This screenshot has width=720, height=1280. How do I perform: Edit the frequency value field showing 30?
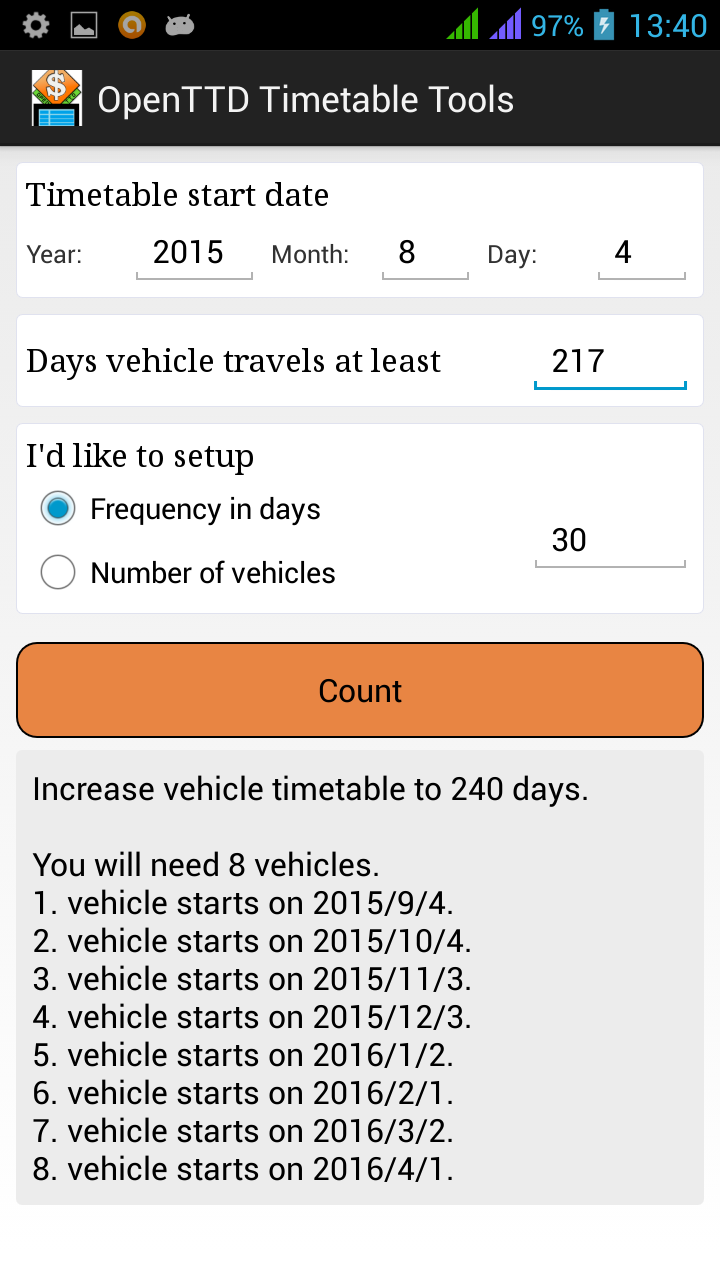tap(610, 542)
